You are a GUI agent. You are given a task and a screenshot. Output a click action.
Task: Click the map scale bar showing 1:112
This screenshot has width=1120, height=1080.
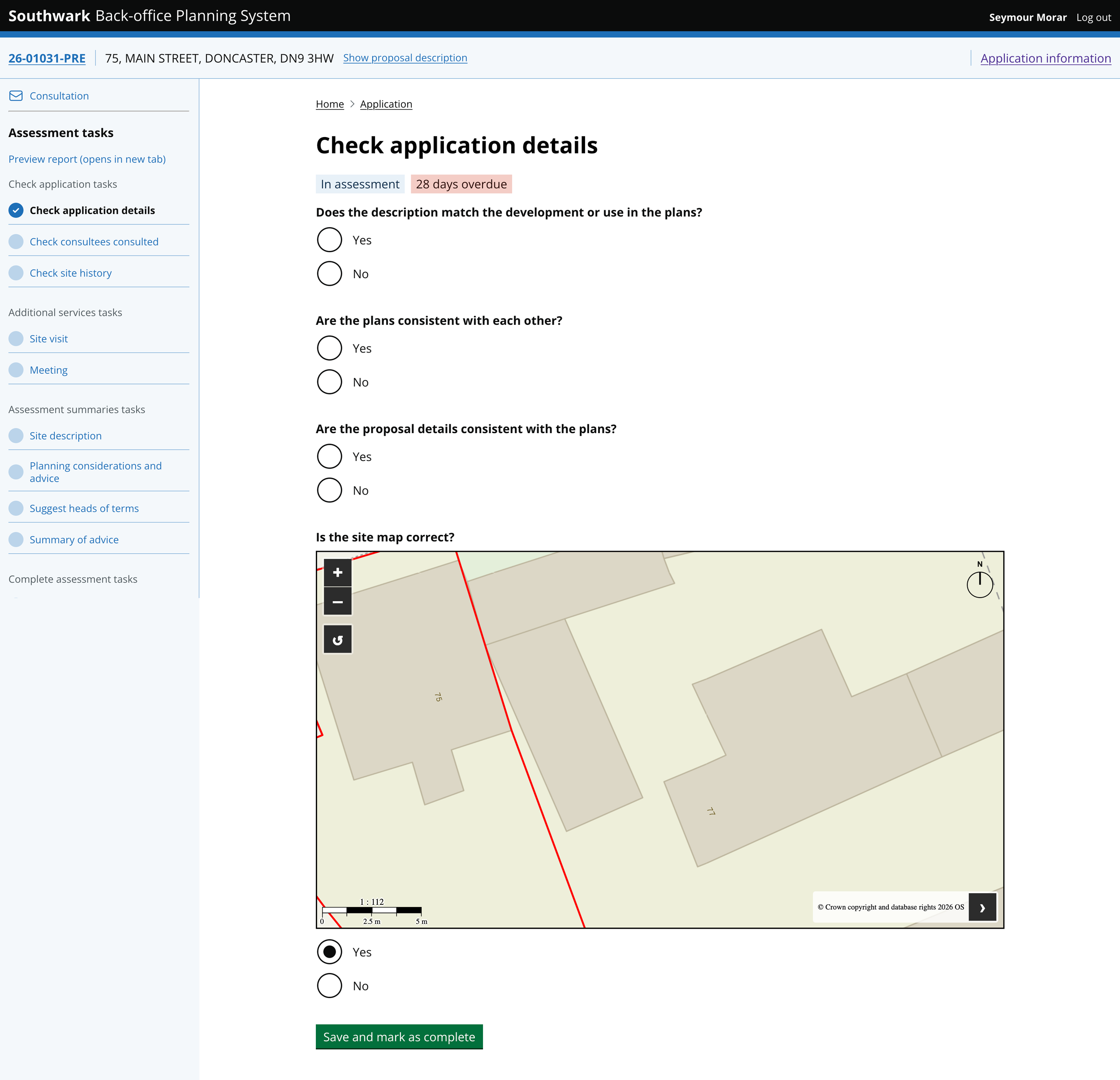pos(371,909)
